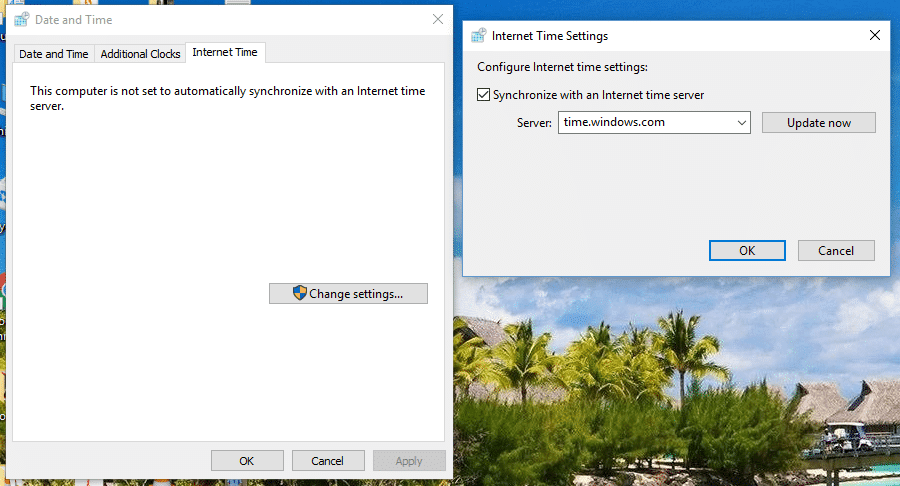The height and width of the screenshot is (486, 900).
Task: Open Change settings... for Internet time
Action: point(348,293)
